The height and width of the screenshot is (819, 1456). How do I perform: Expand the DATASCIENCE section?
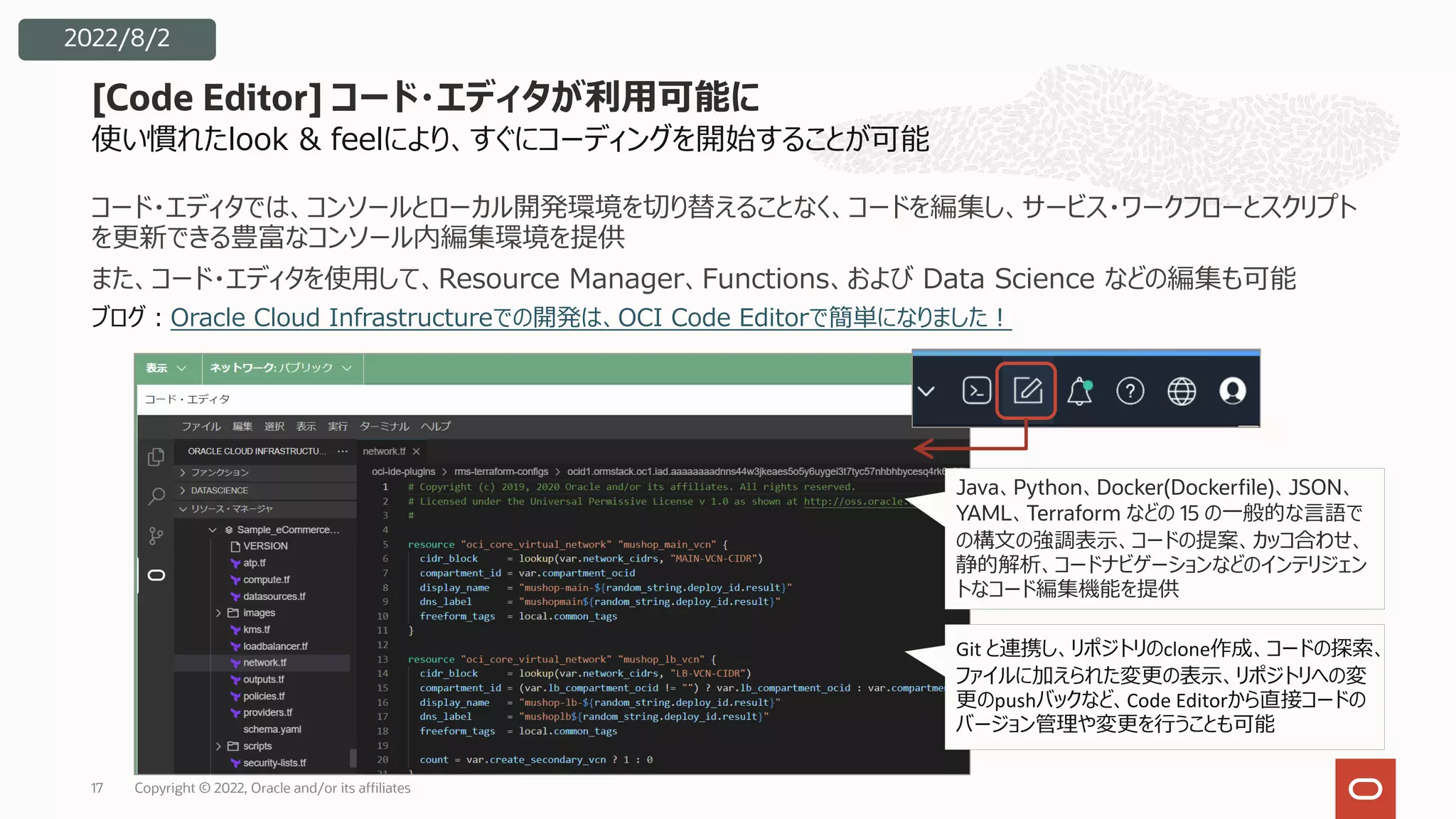tap(264, 491)
